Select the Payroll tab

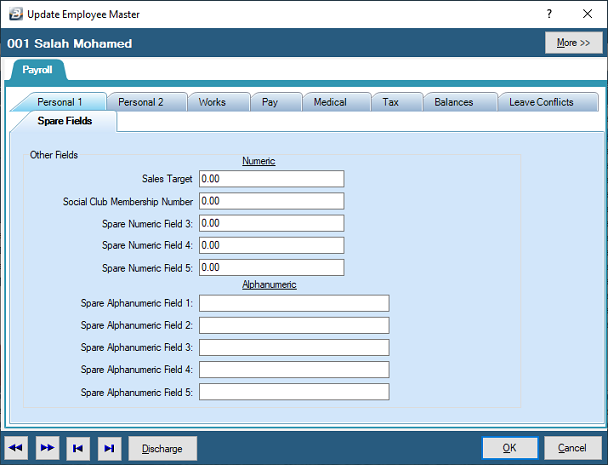[x=37, y=70]
